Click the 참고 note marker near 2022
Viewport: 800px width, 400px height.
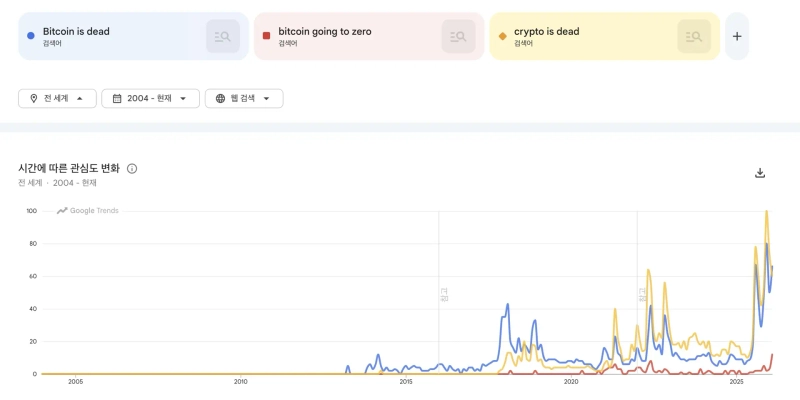pyautogui.click(x=643, y=294)
